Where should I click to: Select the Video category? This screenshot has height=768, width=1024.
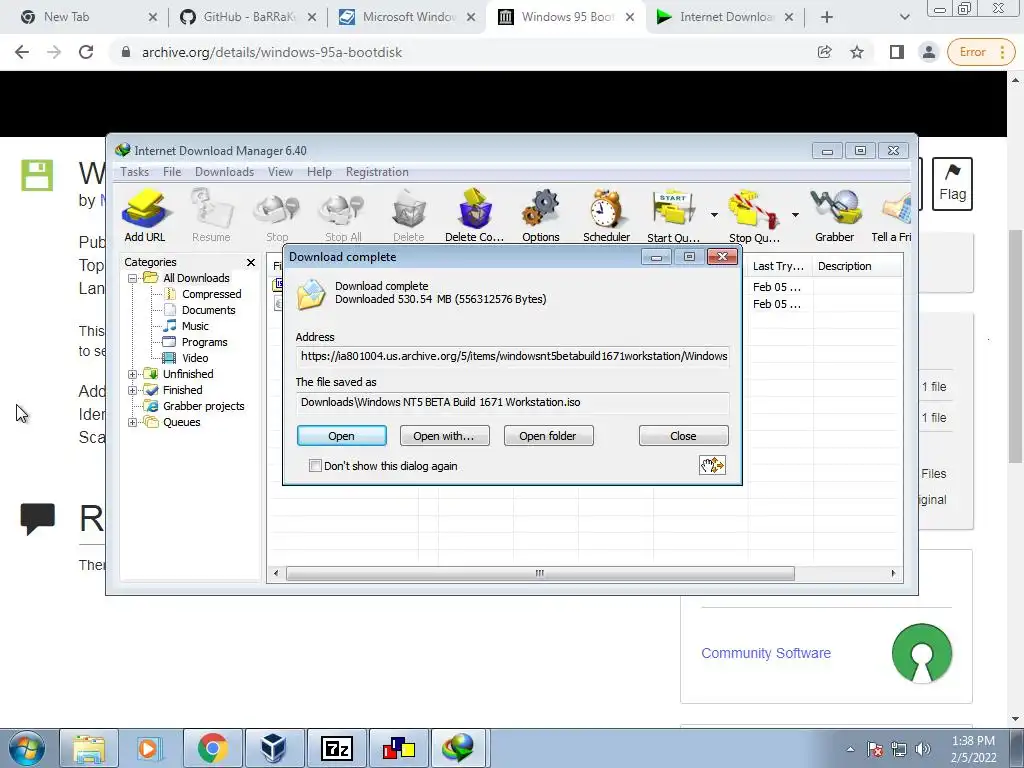[195, 358]
